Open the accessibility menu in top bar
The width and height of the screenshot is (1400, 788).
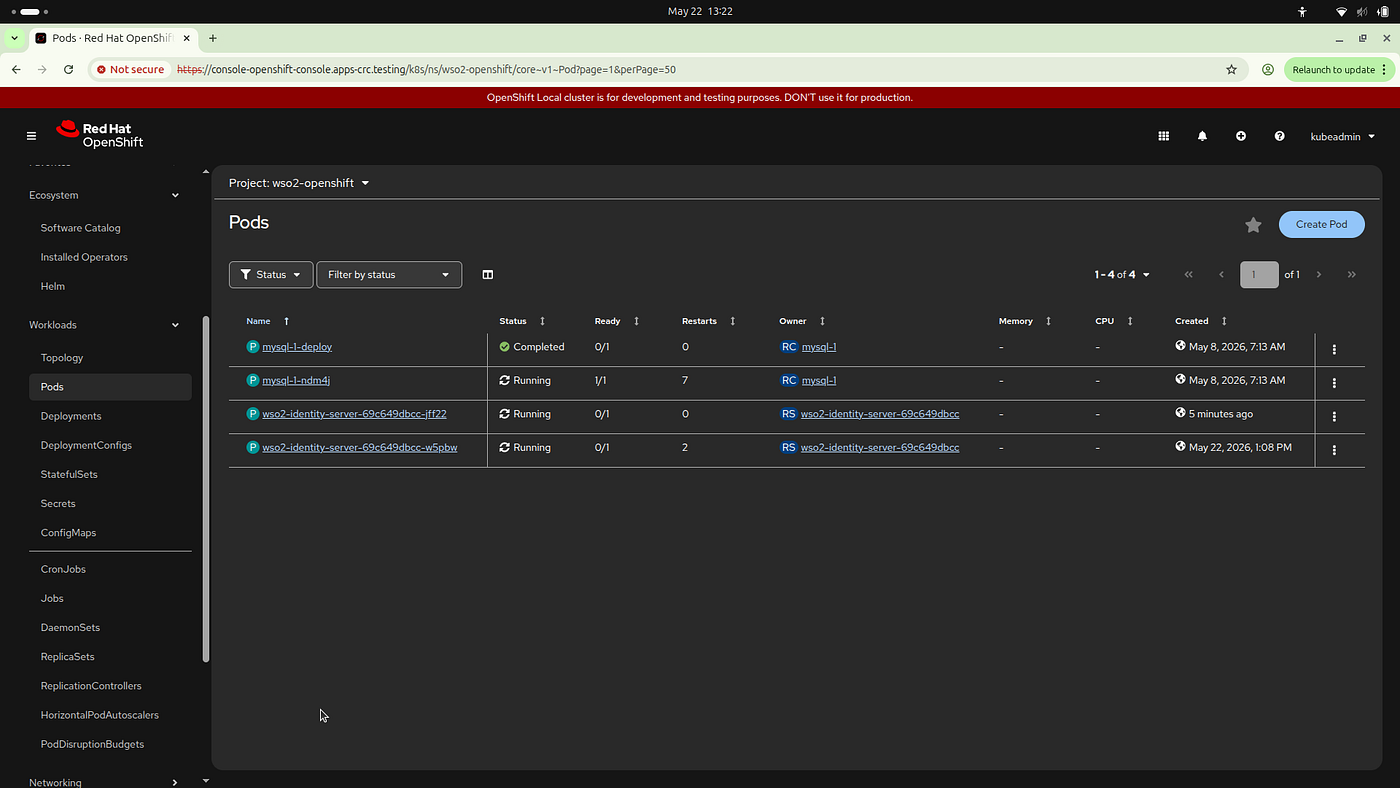point(1302,12)
